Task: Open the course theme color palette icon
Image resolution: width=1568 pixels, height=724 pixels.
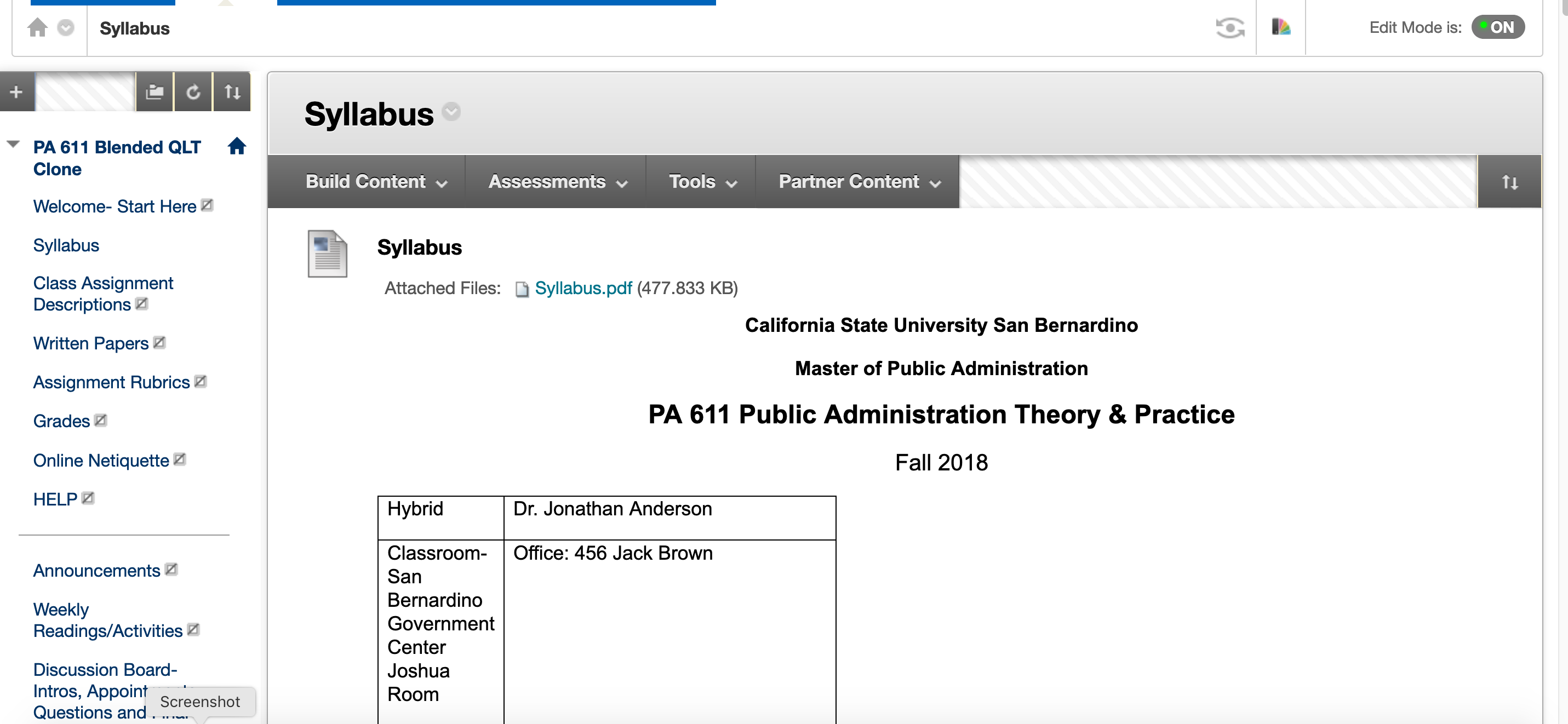Action: tap(1281, 27)
